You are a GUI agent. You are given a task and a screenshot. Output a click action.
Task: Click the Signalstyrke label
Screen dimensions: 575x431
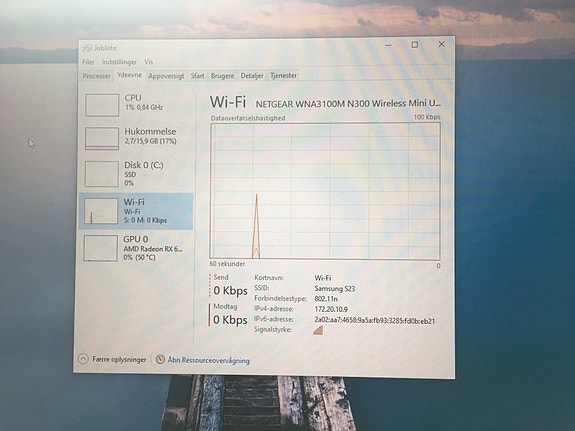272,329
